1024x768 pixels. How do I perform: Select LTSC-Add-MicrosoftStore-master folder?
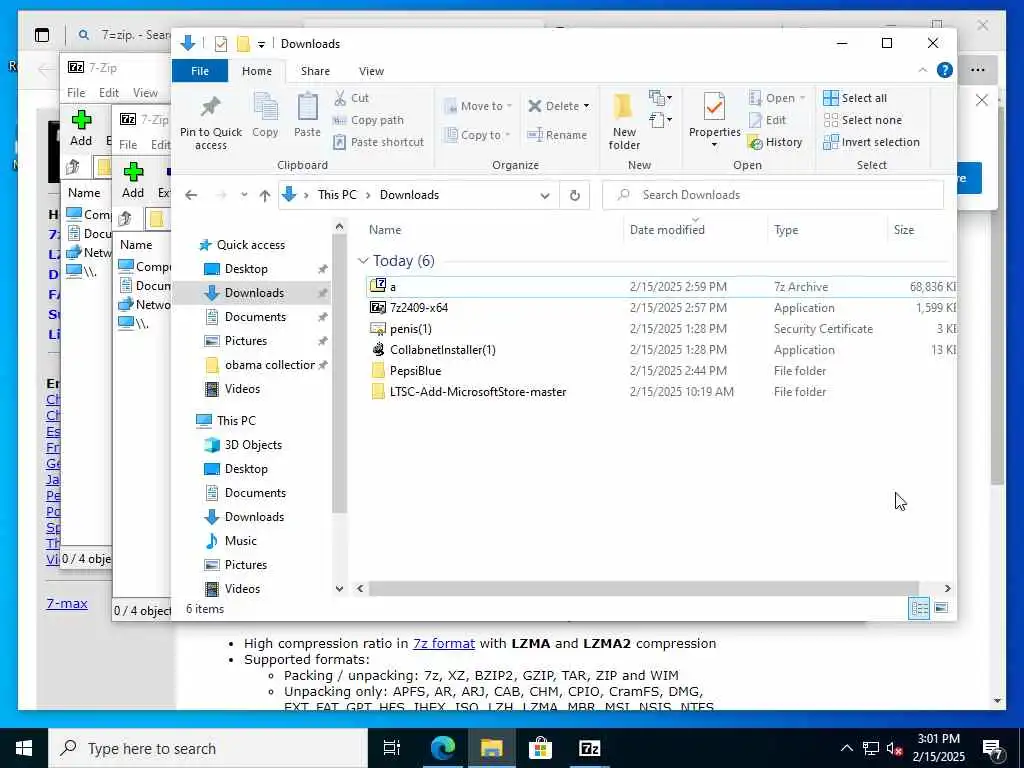point(477,392)
